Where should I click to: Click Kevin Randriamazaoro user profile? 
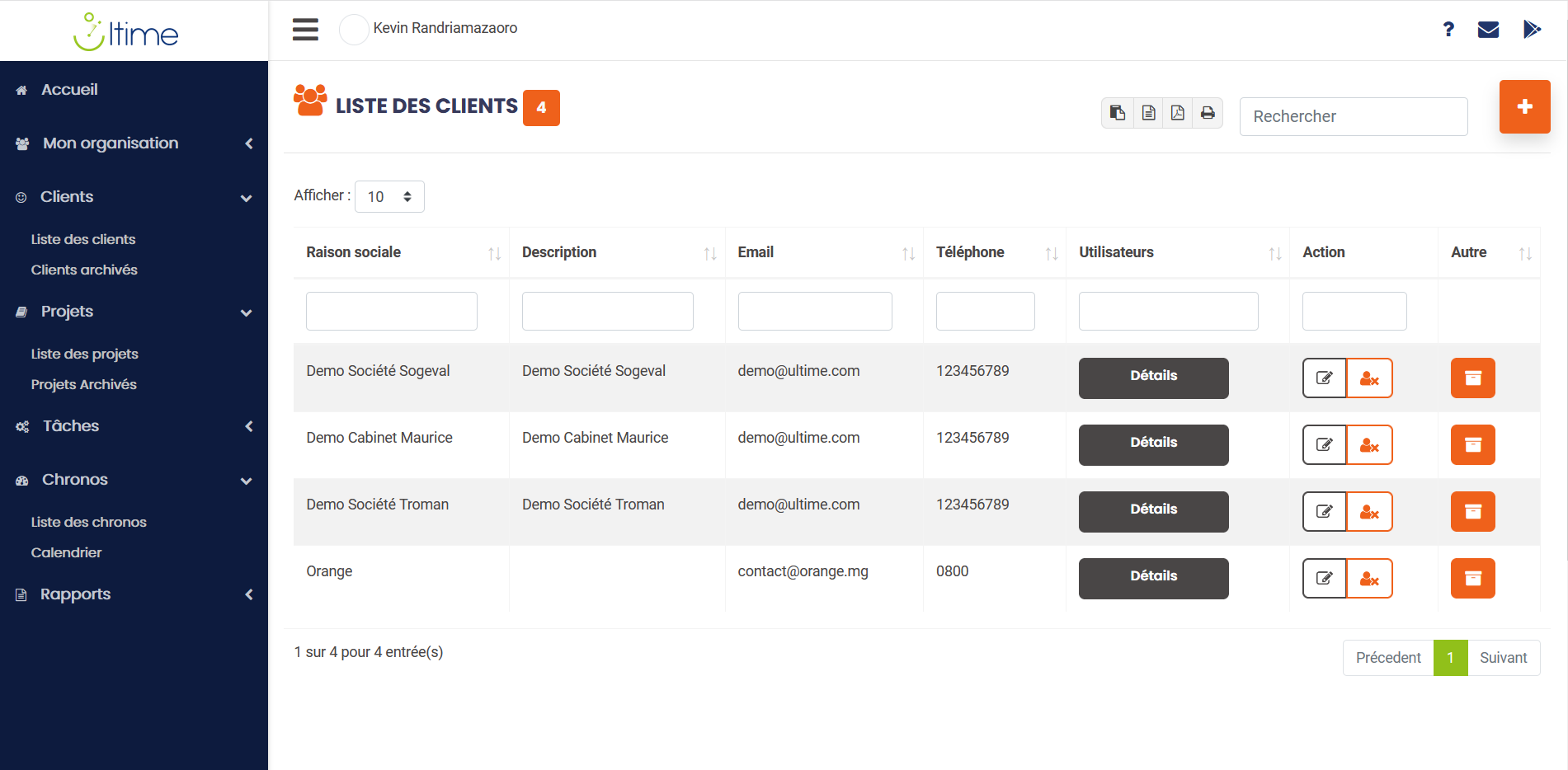[x=445, y=28]
